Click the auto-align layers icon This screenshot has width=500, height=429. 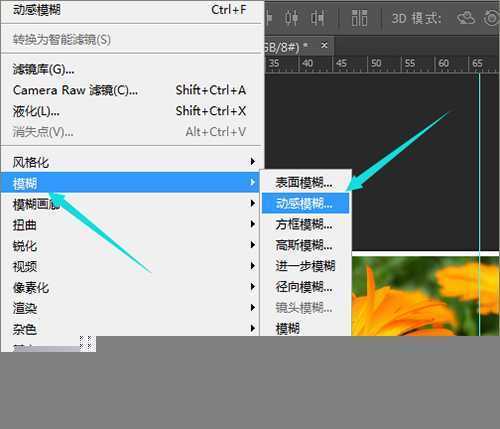tap(360, 18)
